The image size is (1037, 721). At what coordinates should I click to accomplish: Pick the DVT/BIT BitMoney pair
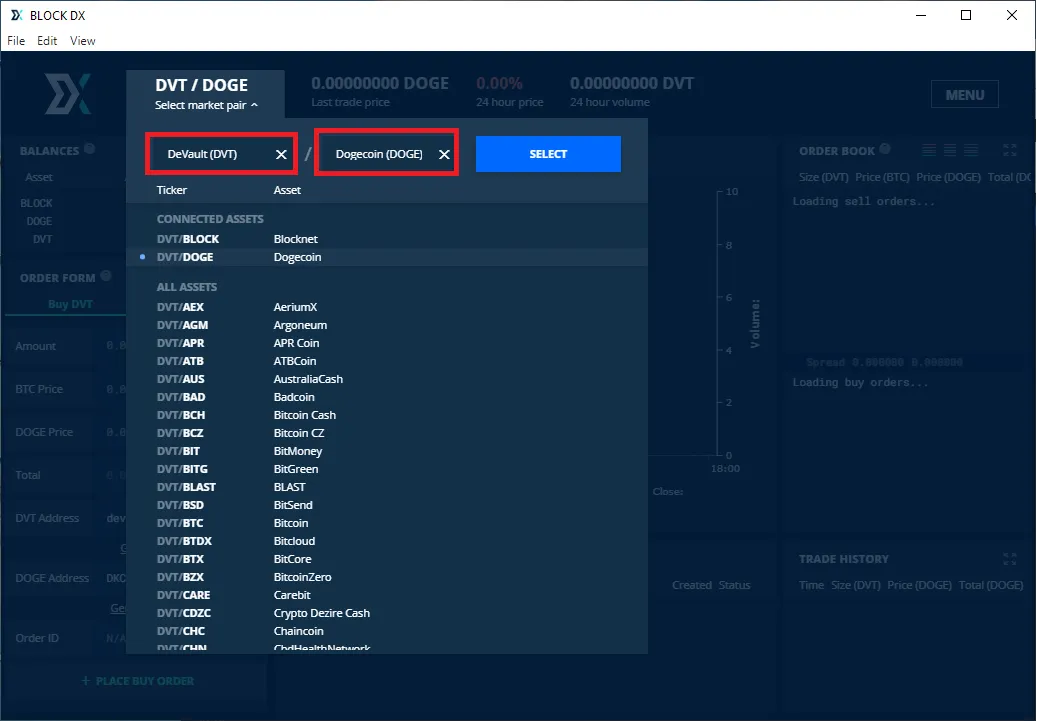[x=387, y=450]
